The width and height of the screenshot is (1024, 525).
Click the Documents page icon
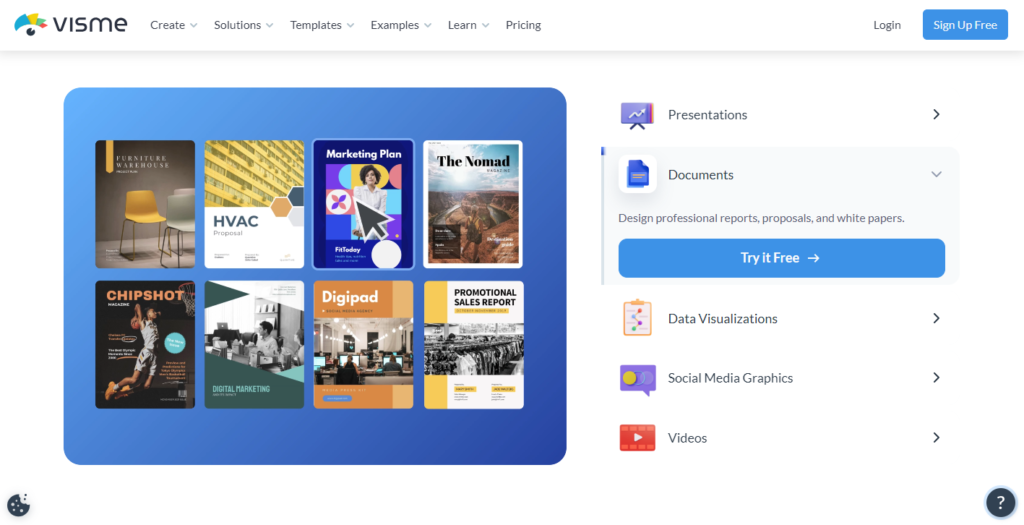tap(637, 174)
